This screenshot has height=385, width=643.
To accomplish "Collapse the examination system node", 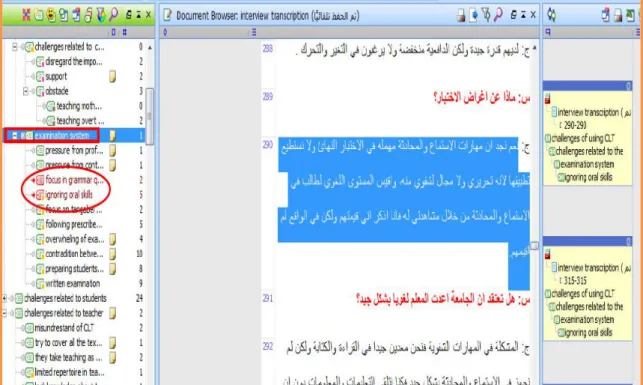I will click(x=15, y=135).
